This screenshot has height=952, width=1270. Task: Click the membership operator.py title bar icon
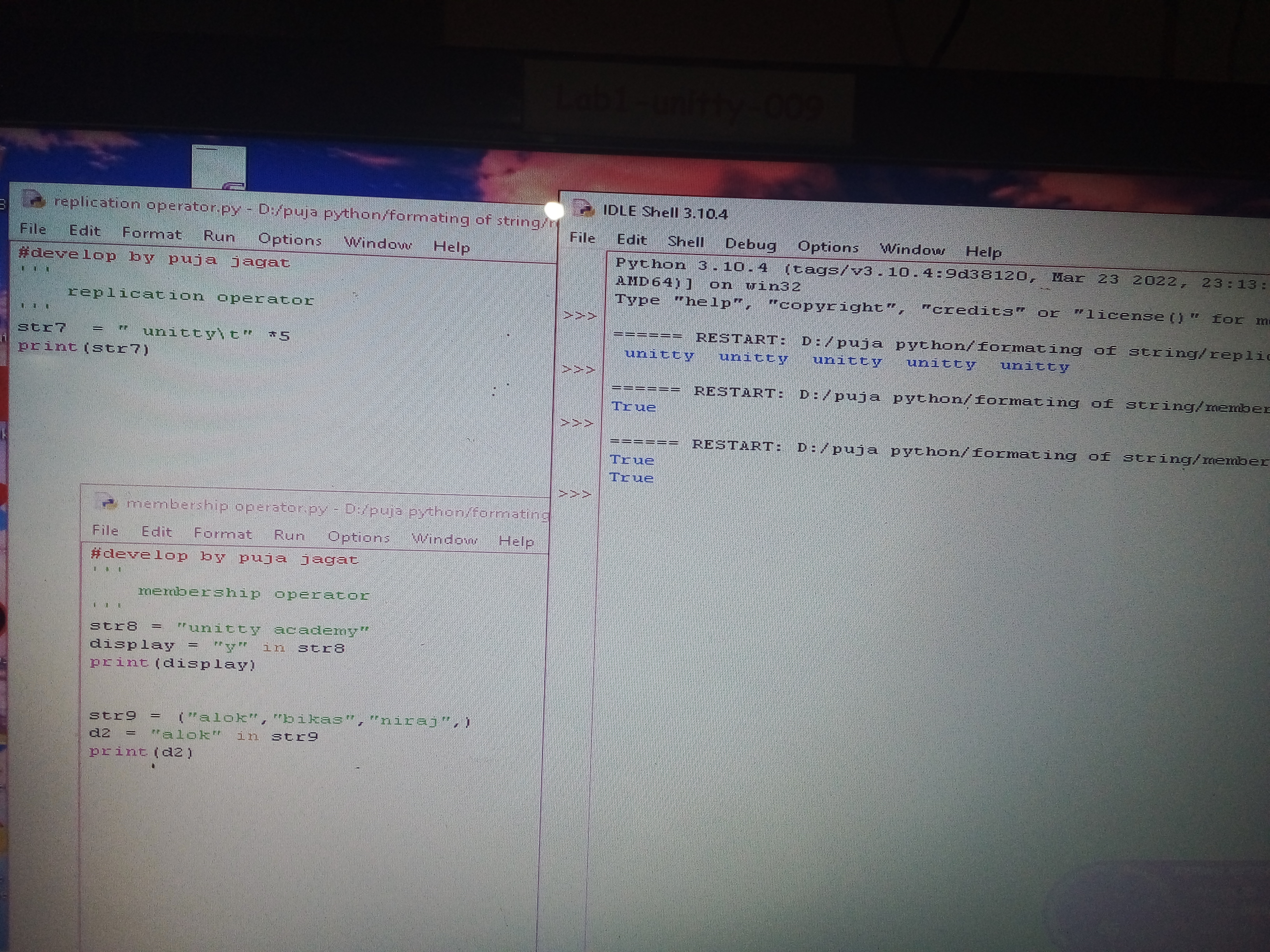click(x=107, y=503)
